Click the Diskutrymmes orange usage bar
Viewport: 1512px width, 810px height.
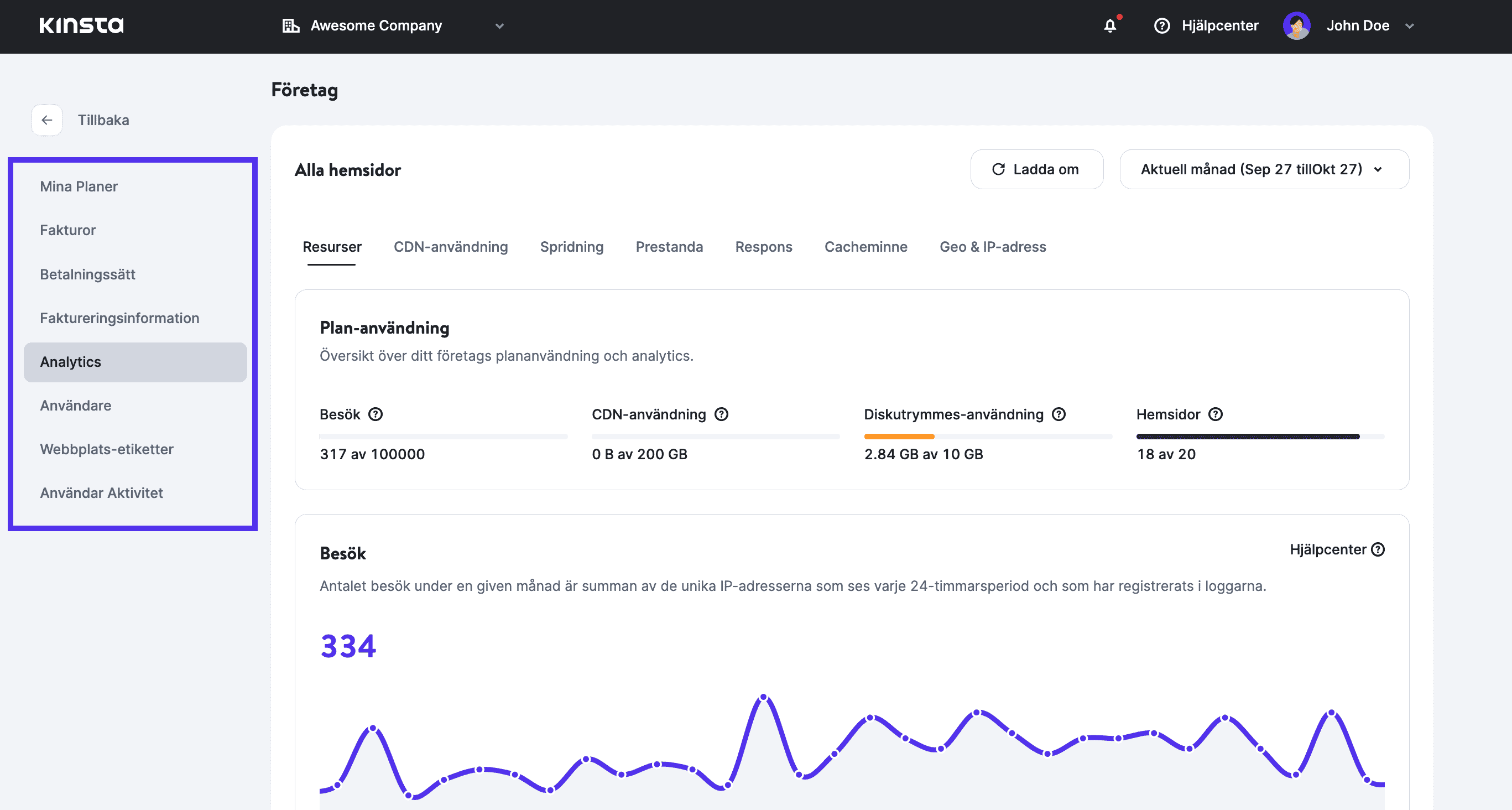tap(898, 437)
